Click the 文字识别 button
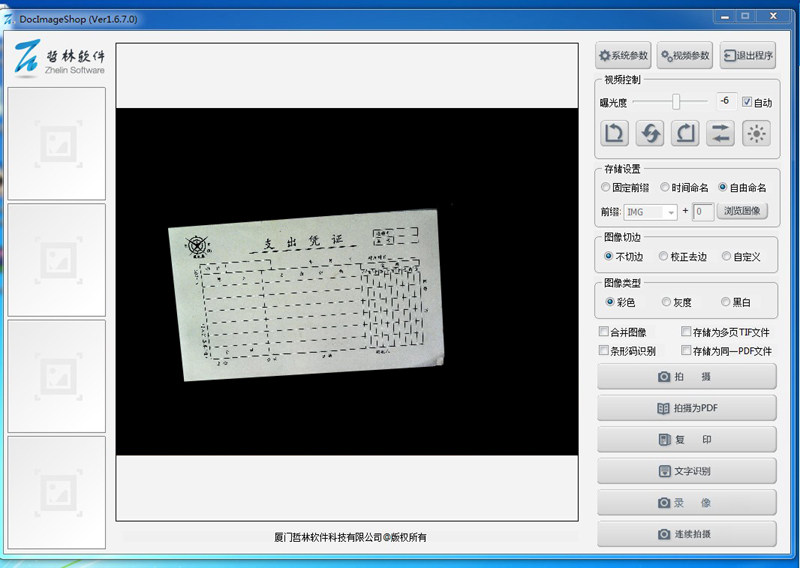 click(x=687, y=471)
